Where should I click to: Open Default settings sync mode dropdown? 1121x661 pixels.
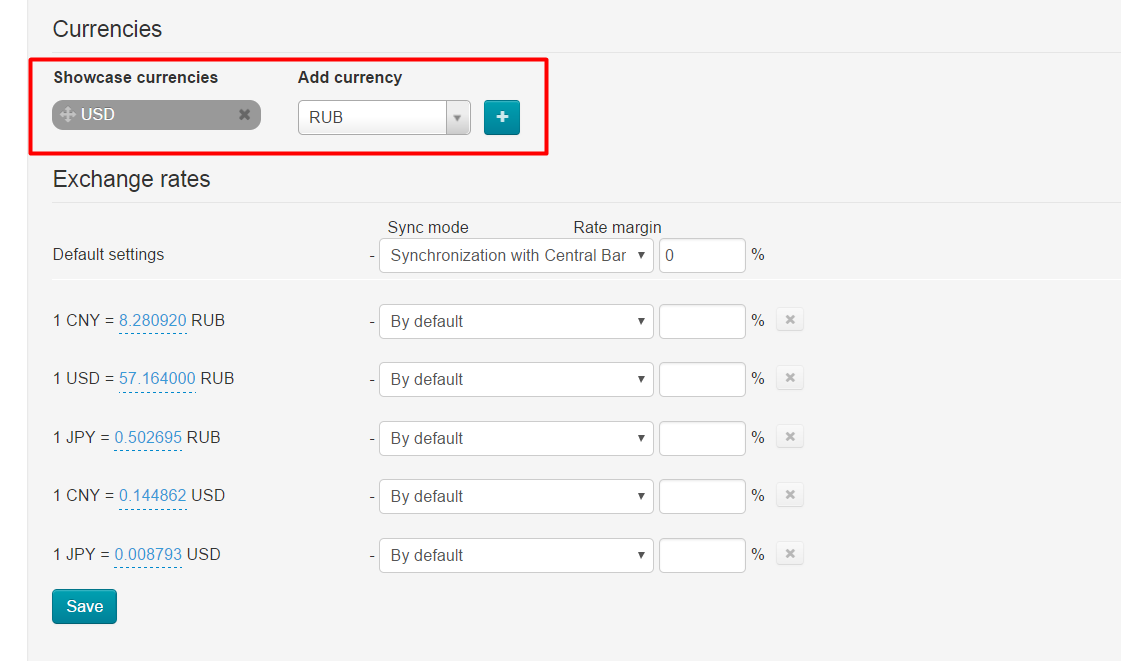[x=516, y=255]
